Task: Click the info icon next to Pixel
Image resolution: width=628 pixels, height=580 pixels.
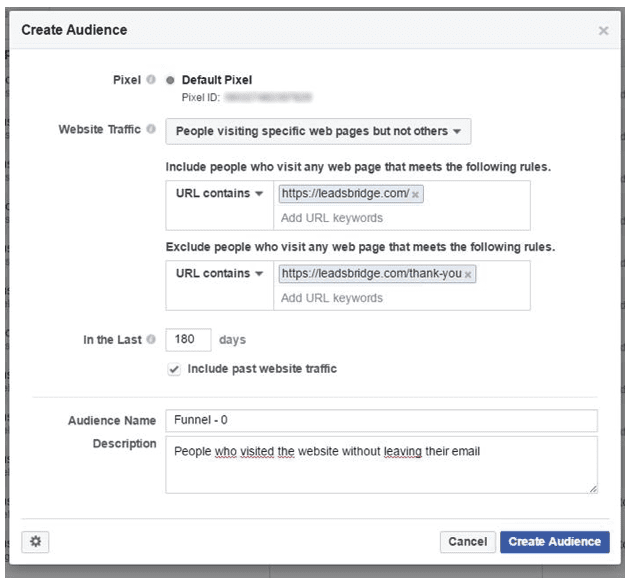Action: [x=150, y=79]
